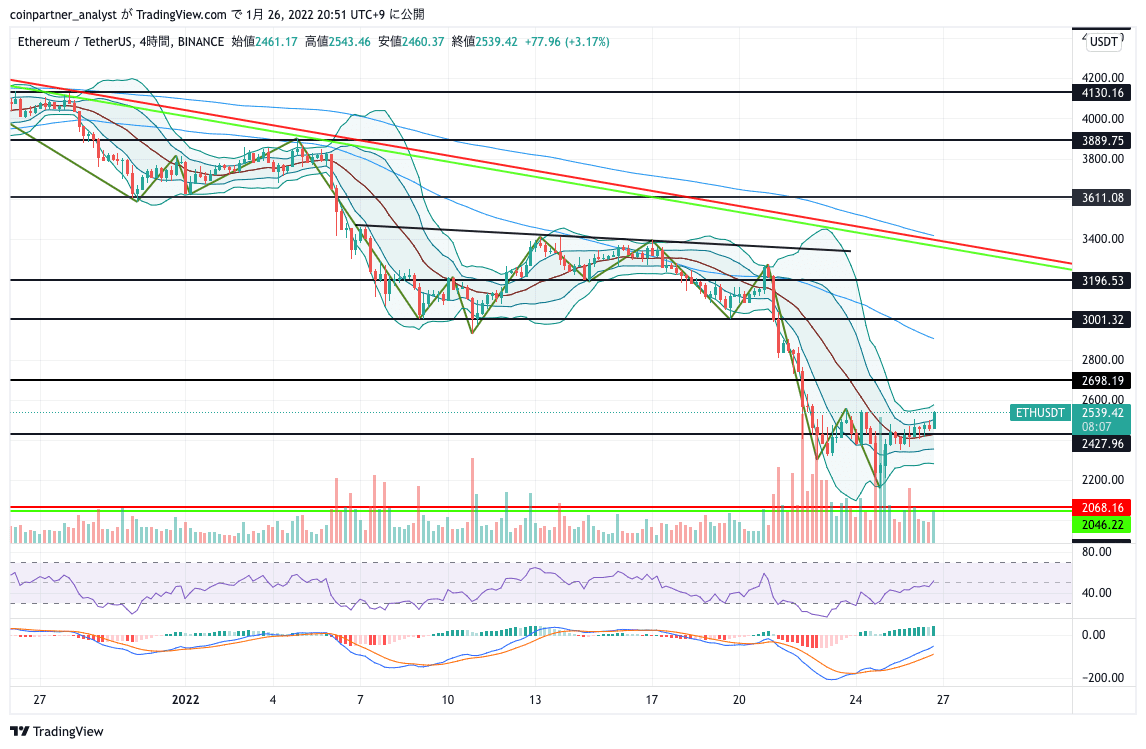Screen dimensions: 1146x749
Task: Select the 安値 2460.37 low value
Action: click(411, 42)
